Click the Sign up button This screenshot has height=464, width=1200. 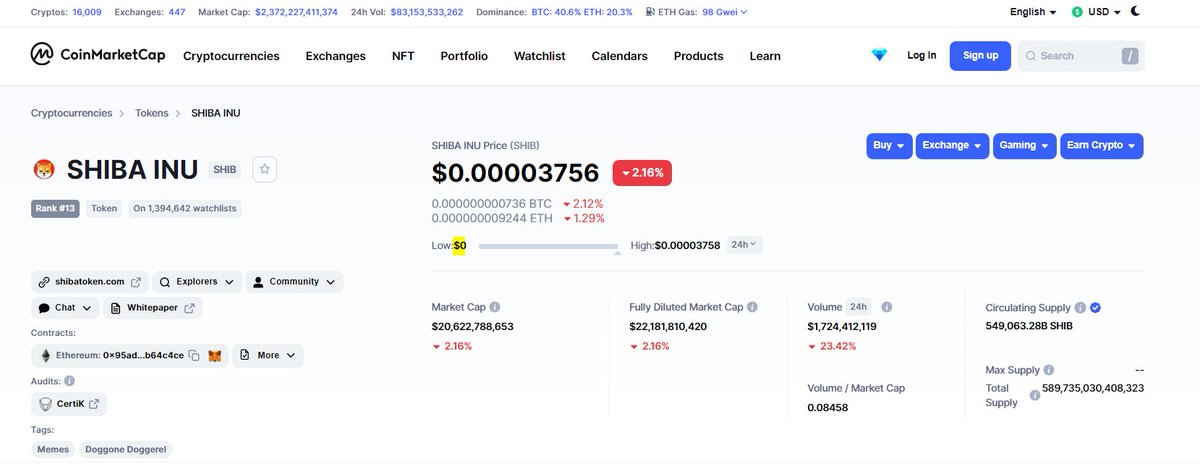click(x=980, y=55)
